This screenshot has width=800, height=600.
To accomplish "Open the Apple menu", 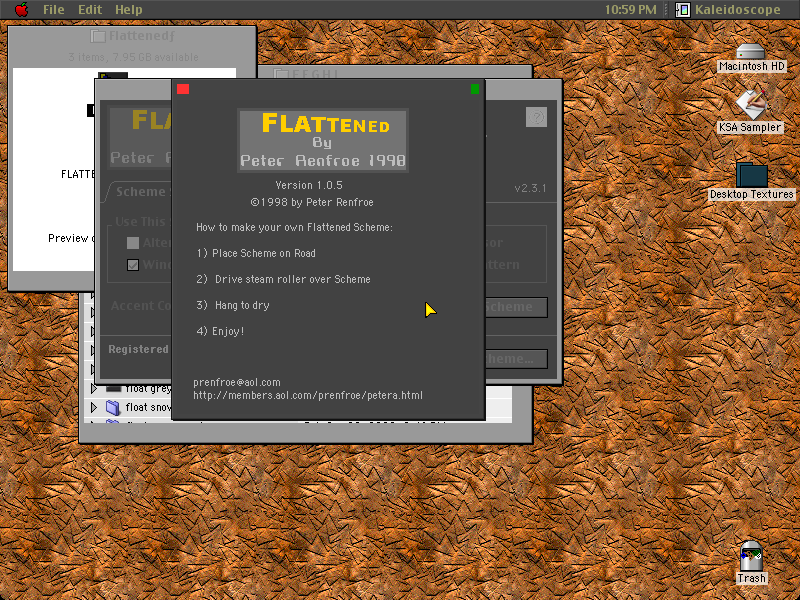I will click(x=21, y=9).
